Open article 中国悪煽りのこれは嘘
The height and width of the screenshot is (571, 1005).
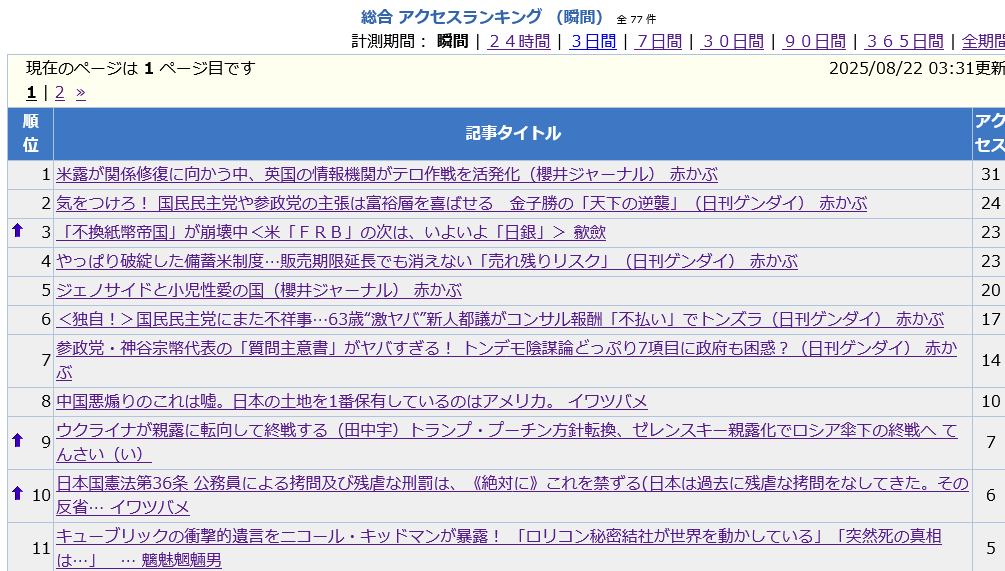tap(352, 401)
